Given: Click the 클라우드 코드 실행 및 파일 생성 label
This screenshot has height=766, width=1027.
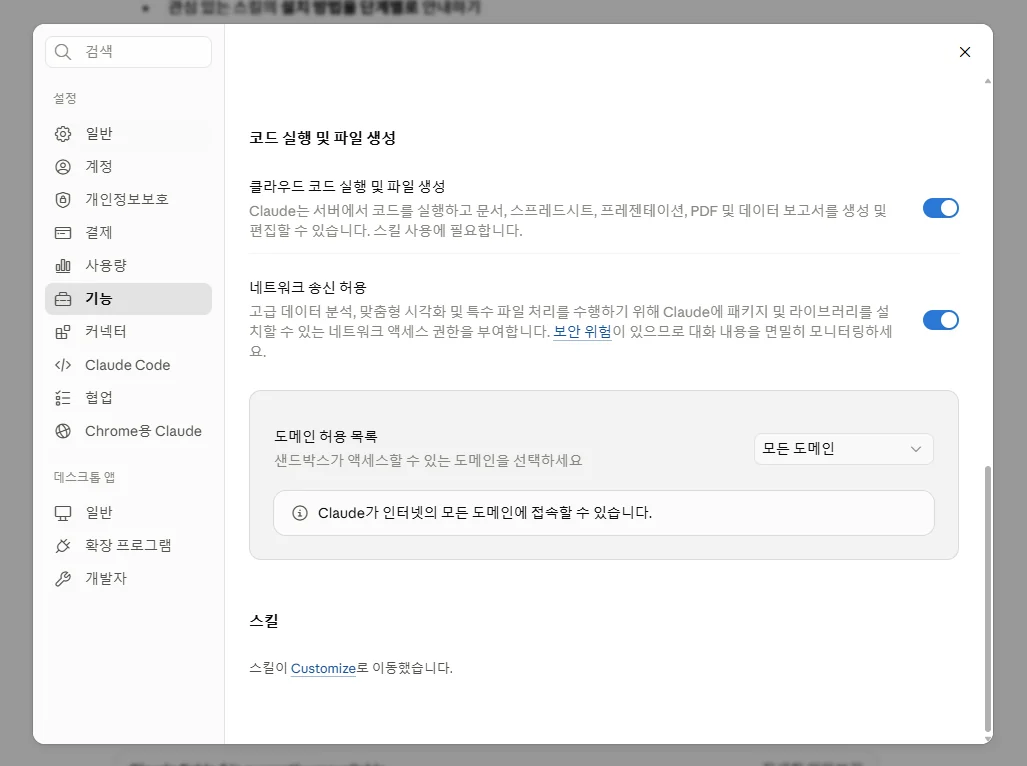Looking at the screenshot, I should (x=347, y=187).
